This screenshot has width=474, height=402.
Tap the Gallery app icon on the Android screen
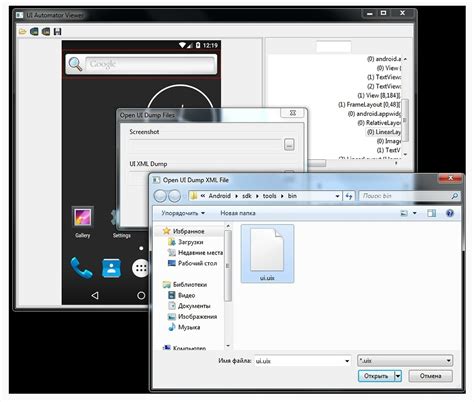click(83, 218)
